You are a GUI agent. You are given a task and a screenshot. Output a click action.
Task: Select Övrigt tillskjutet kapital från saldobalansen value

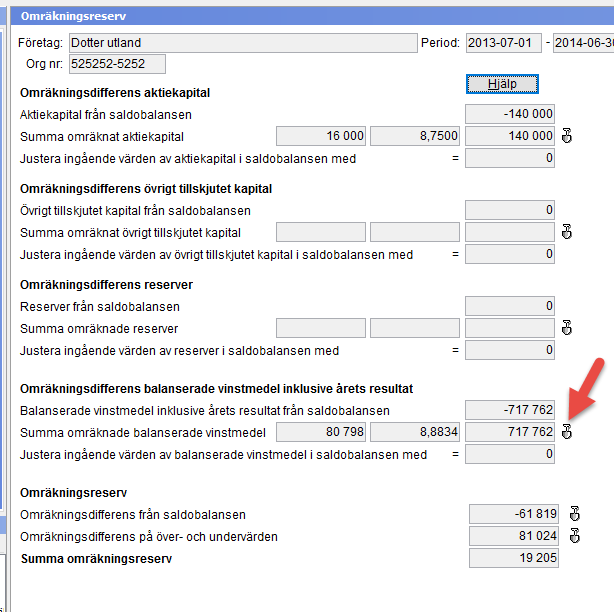pyautogui.click(x=510, y=210)
